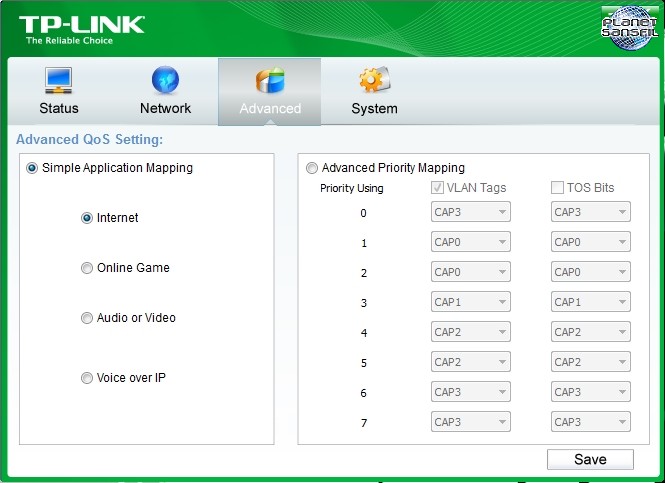This screenshot has width=665, height=483.
Task: Click the Network globe icon
Action: [165, 79]
